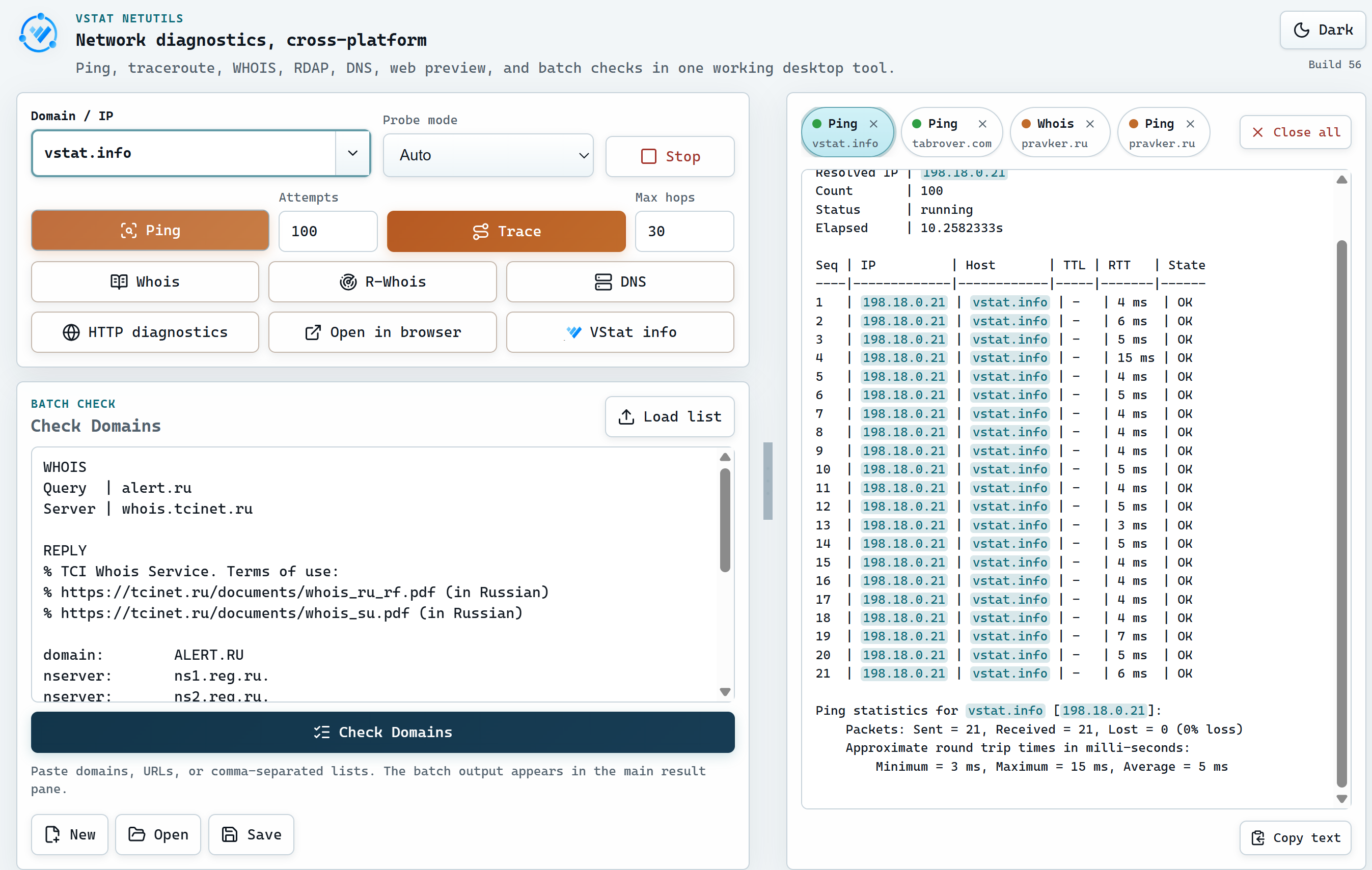Click the batch text area scrollbar thumb
This screenshot has height=870, width=1372.
(725, 520)
